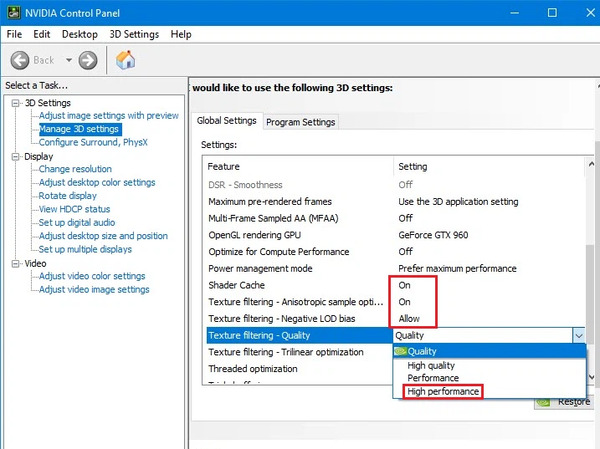The height and width of the screenshot is (449, 600).
Task: Open the Edit menu
Action: (x=41, y=34)
